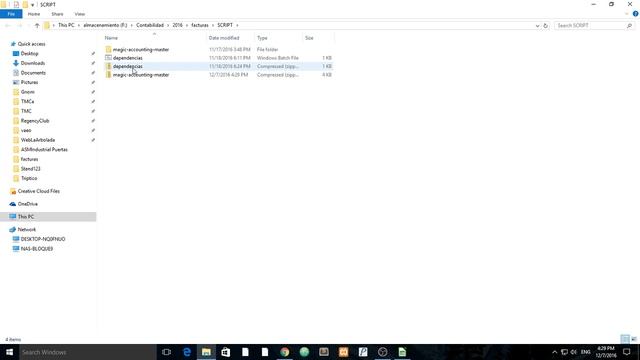Select Contabilidad in the address breadcrumb
Screen dimensions: 640x360
tap(150, 25)
